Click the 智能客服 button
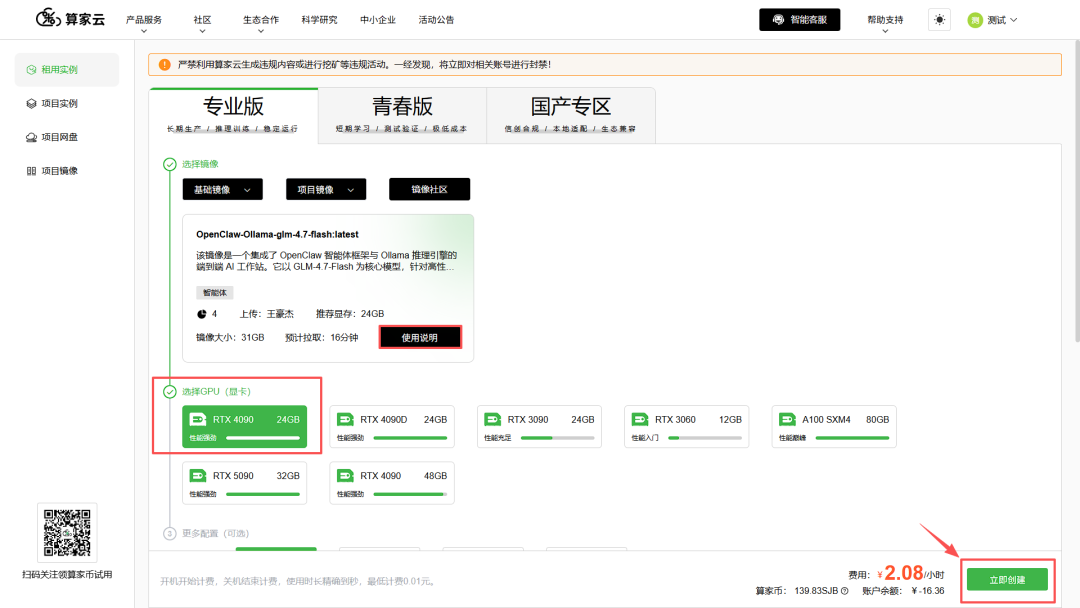The width and height of the screenshot is (1080, 608). pyautogui.click(x=800, y=20)
